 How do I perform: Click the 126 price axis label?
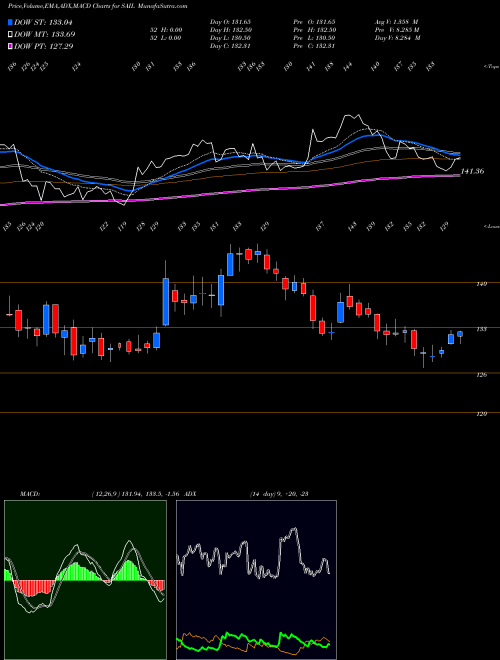[482, 375]
